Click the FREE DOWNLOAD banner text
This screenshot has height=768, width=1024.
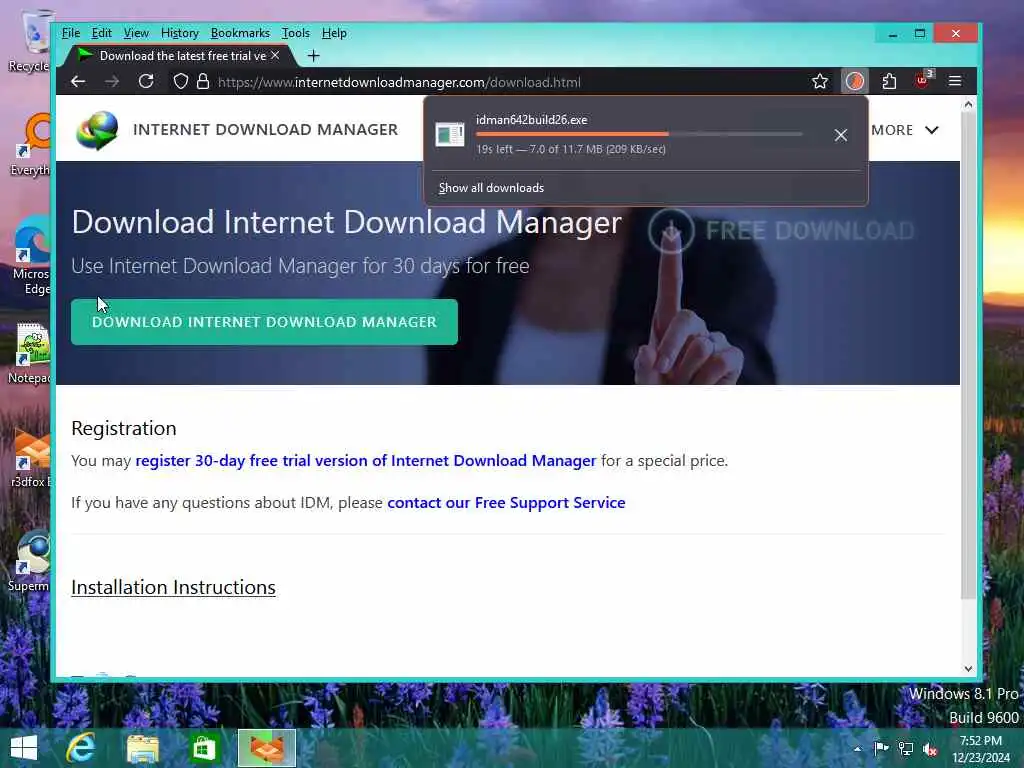[808, 231]
